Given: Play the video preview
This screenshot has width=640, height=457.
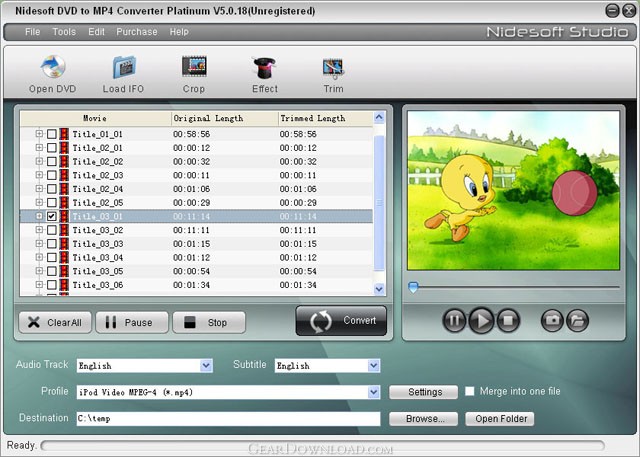Looking at the screenshot, I should pos(482,320).
